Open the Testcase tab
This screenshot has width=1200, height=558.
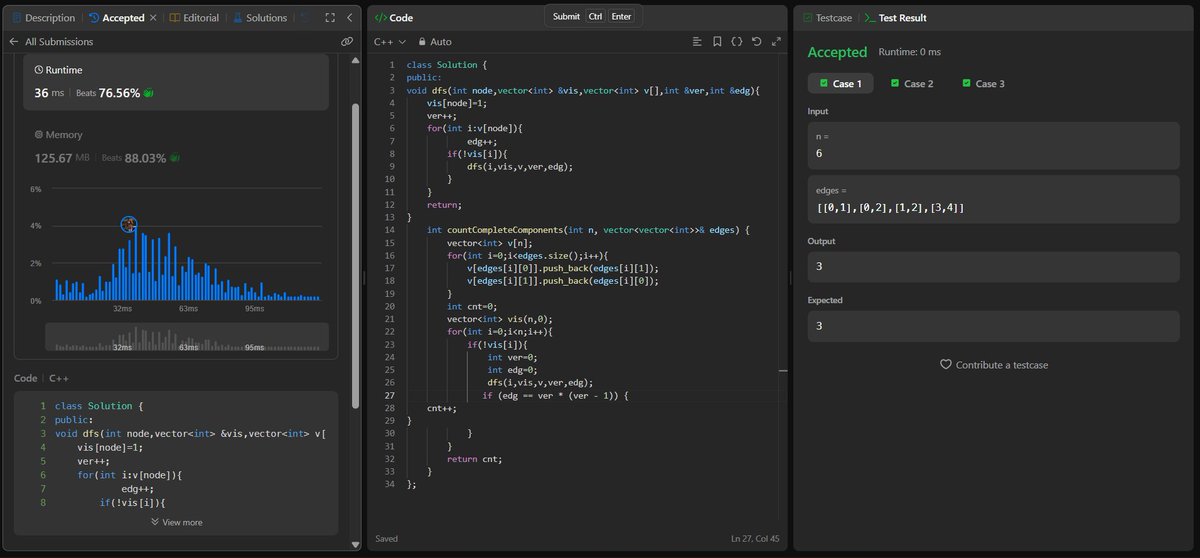[827, 18]
